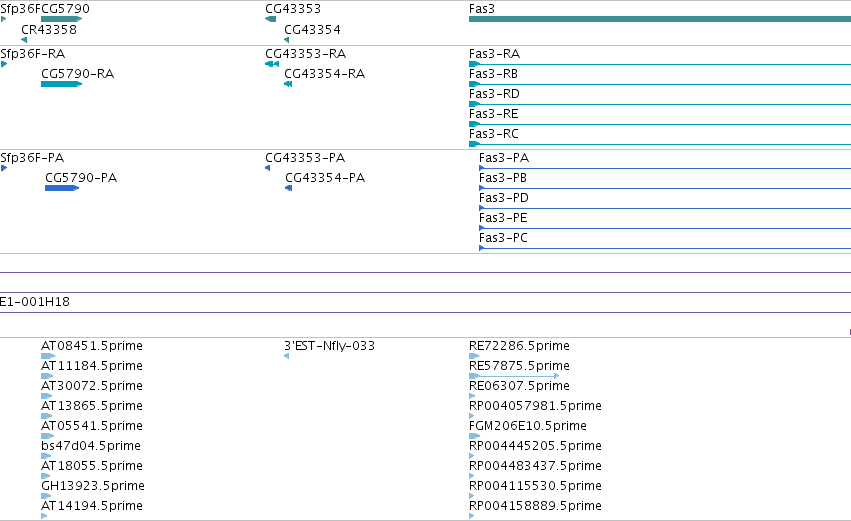Click the AT14194.5prime EST label
Viewport: 851px width, 521px height.
pyautogui.click(x=92, y=507)
